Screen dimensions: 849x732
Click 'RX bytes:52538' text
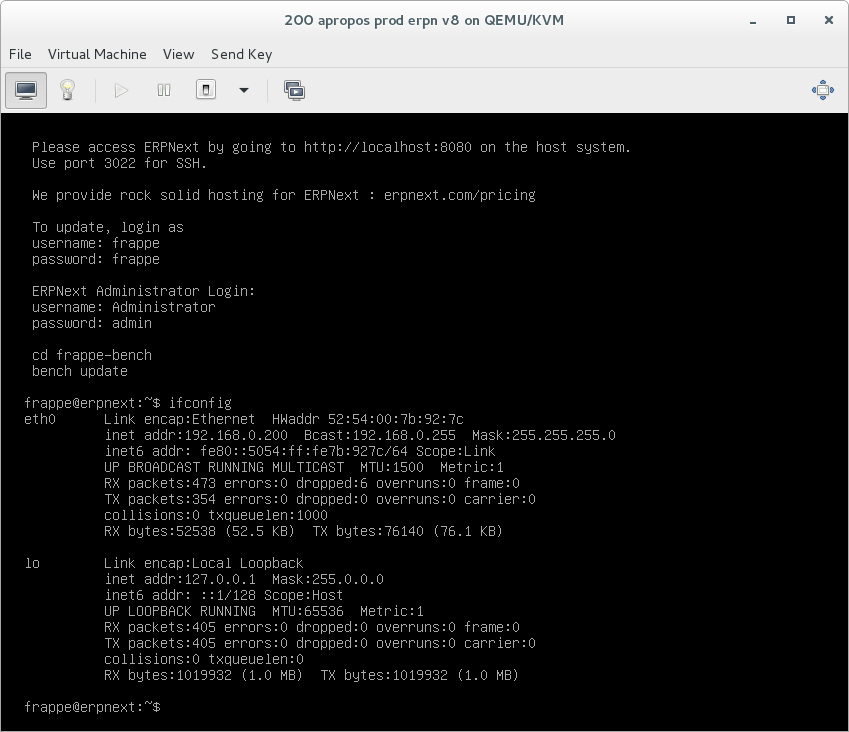click(160, 532)
